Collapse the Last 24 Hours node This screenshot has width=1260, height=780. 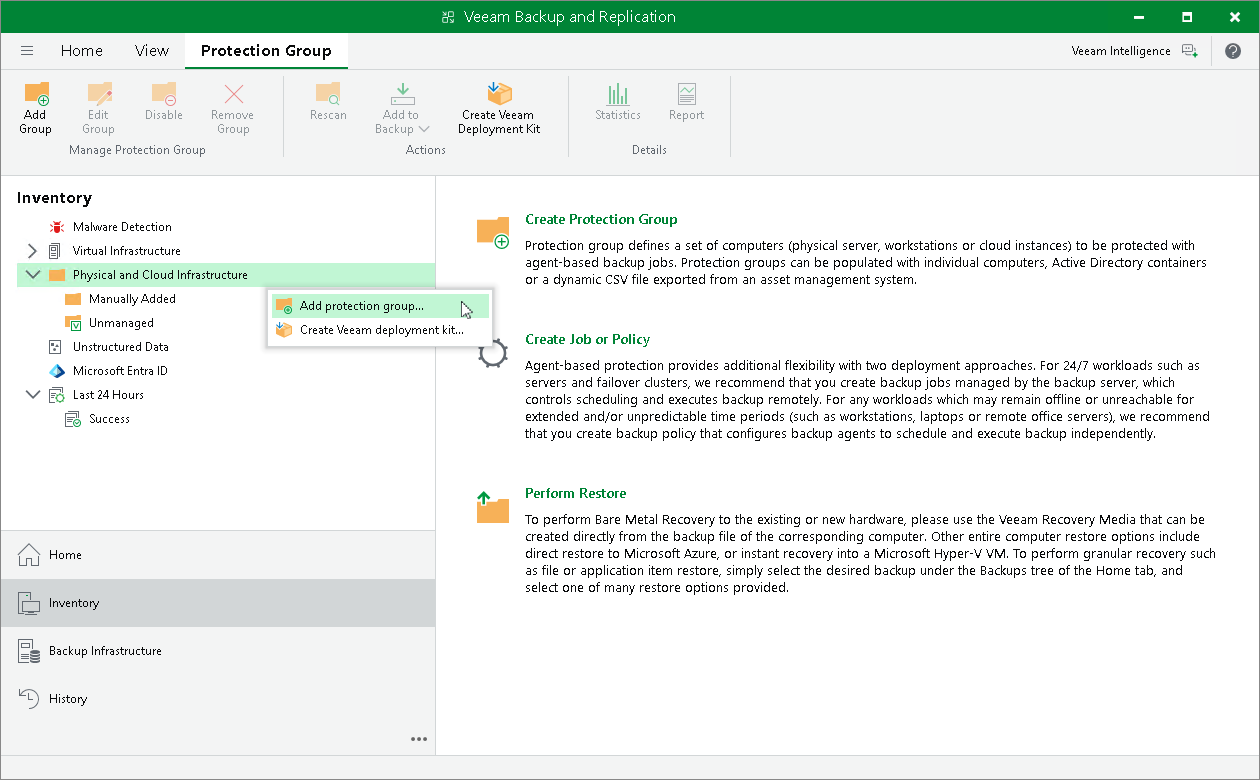pyautogui.click(x=32, y=395)
